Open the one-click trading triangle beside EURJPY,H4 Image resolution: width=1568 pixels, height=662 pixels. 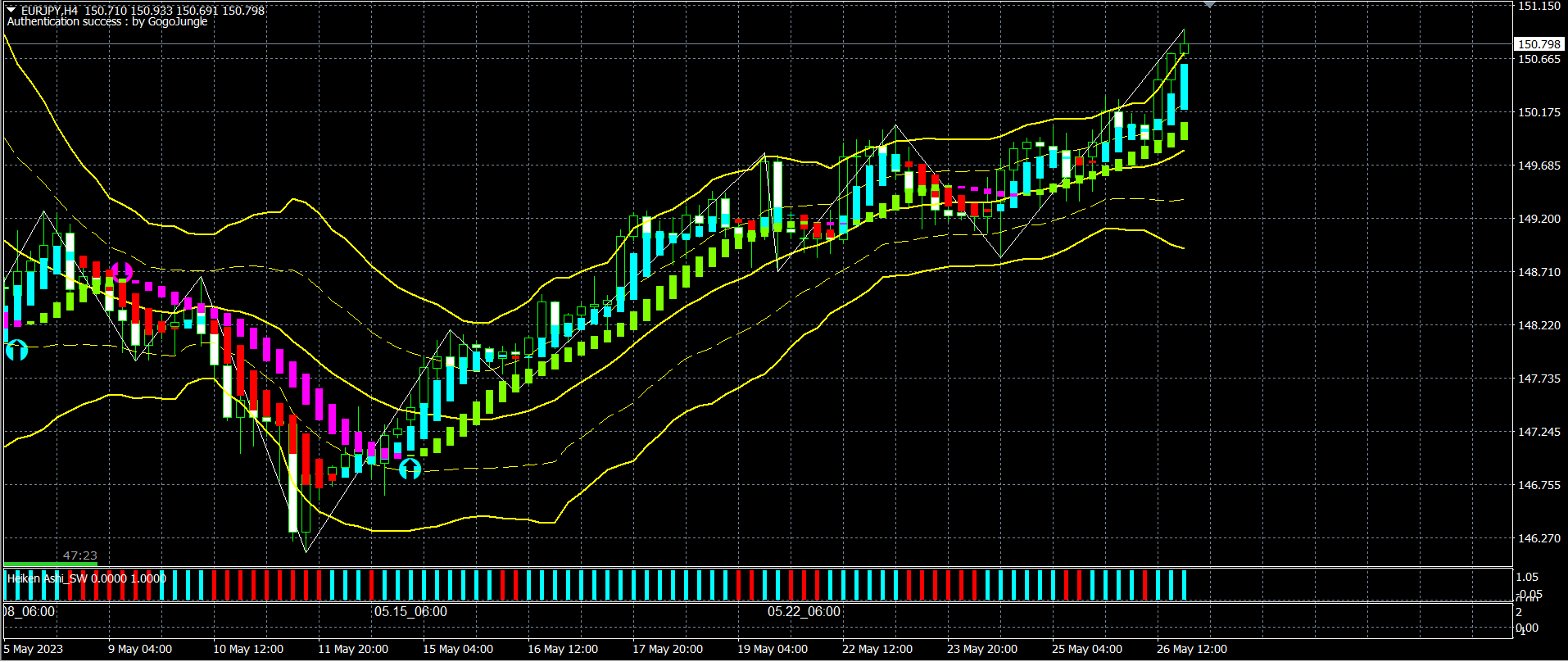[11, 10]
